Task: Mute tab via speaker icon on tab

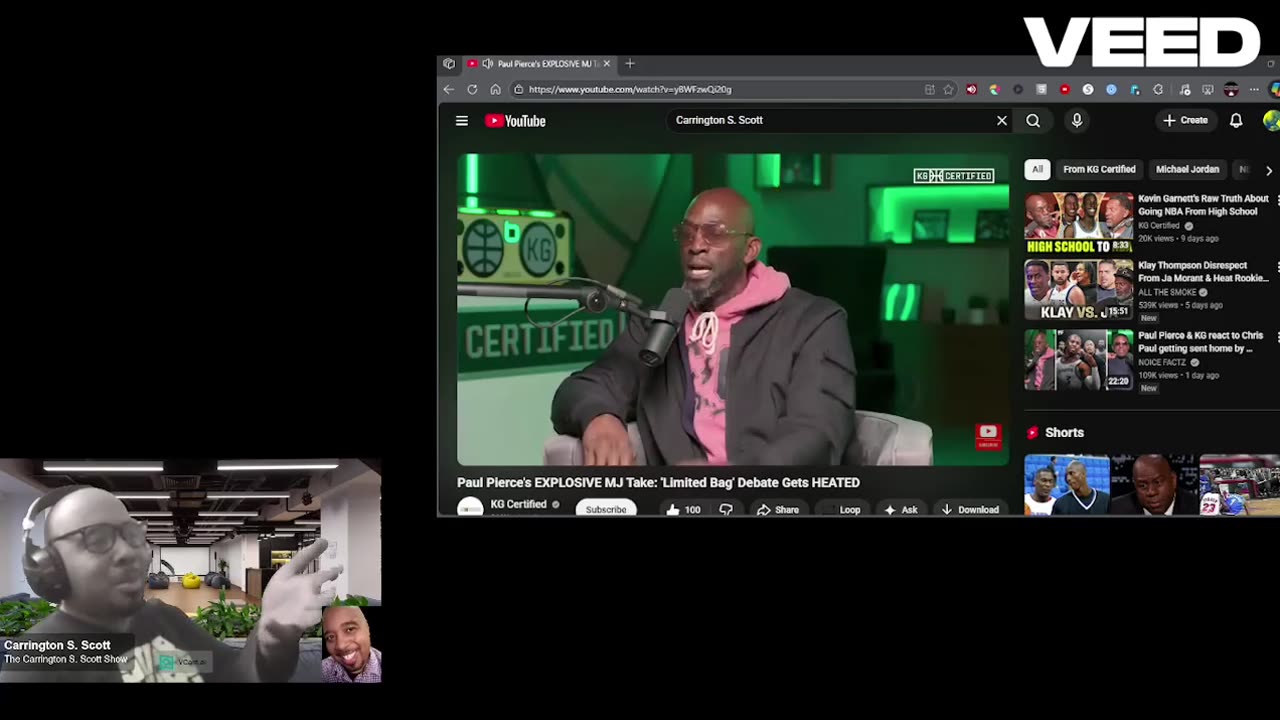Action: [x=487, y=64]
